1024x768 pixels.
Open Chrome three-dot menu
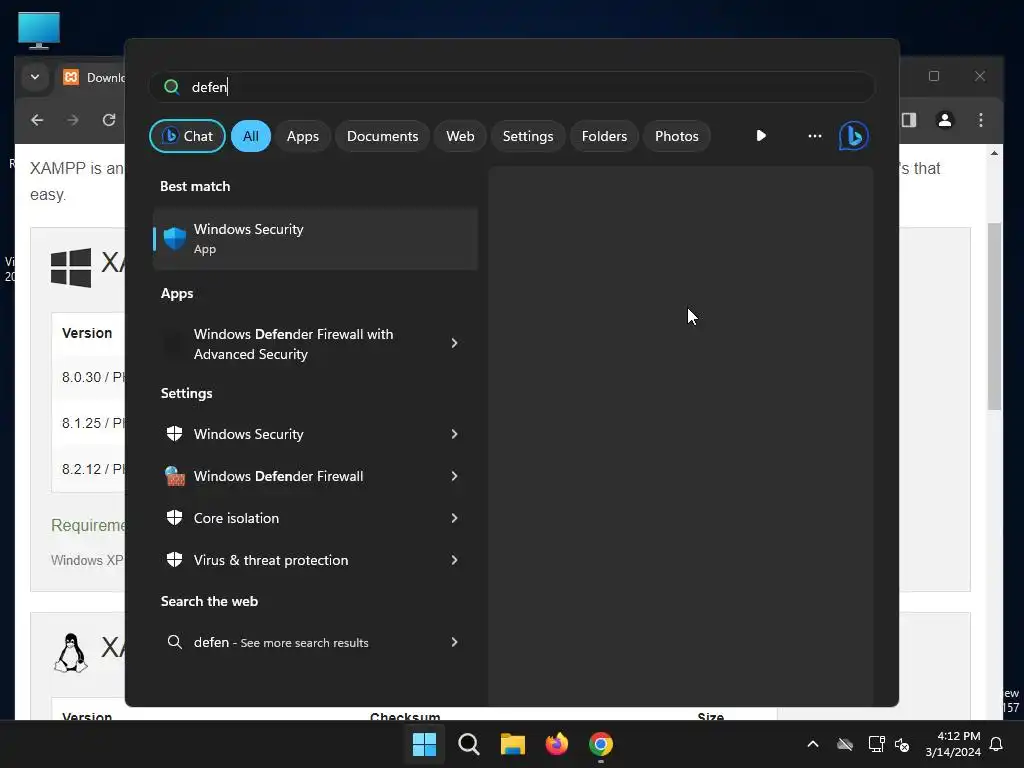(x=981, y=120)
